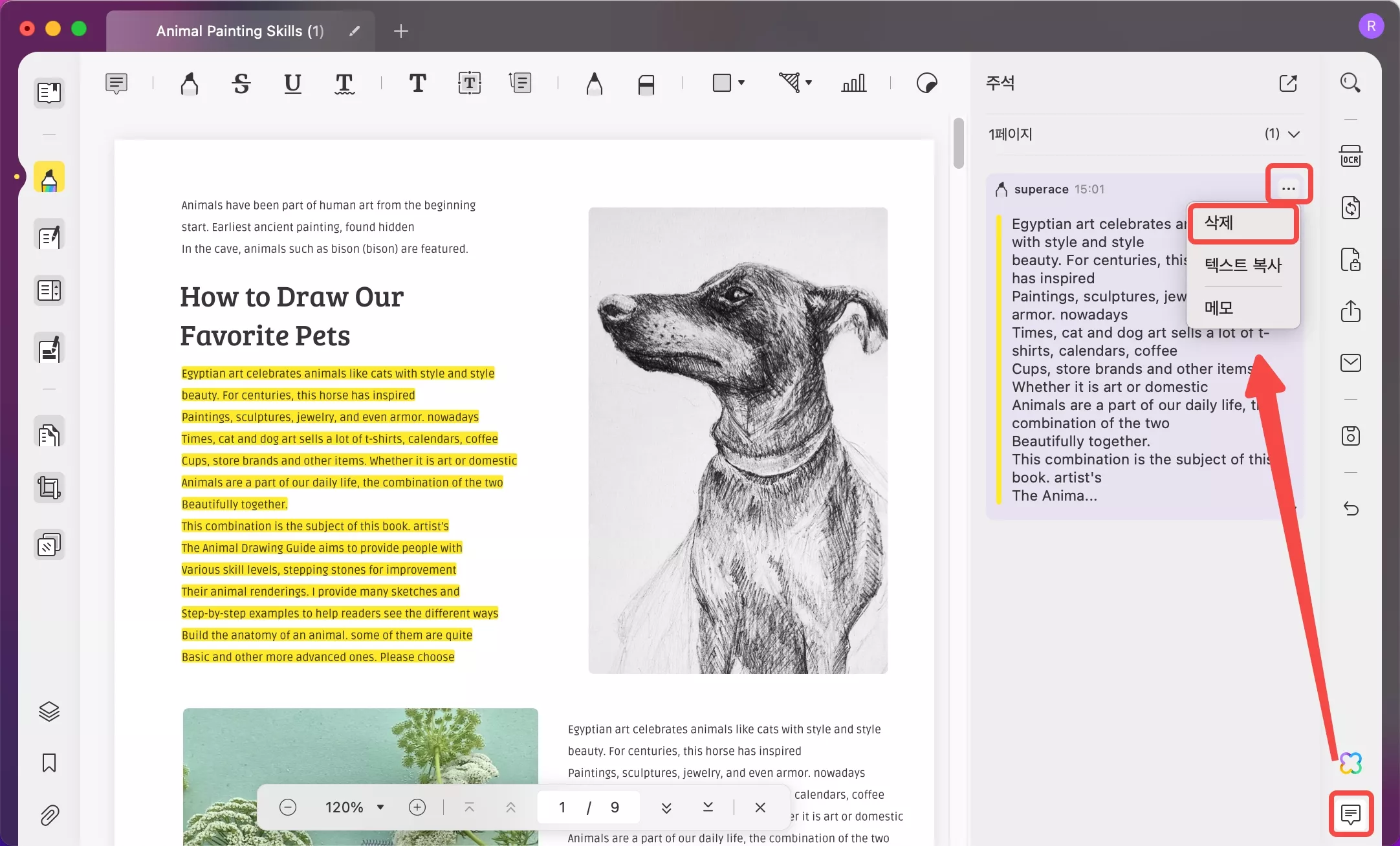Choose 삭제 from the comment menu
Screen dimensions: 1400x846
1243,223
